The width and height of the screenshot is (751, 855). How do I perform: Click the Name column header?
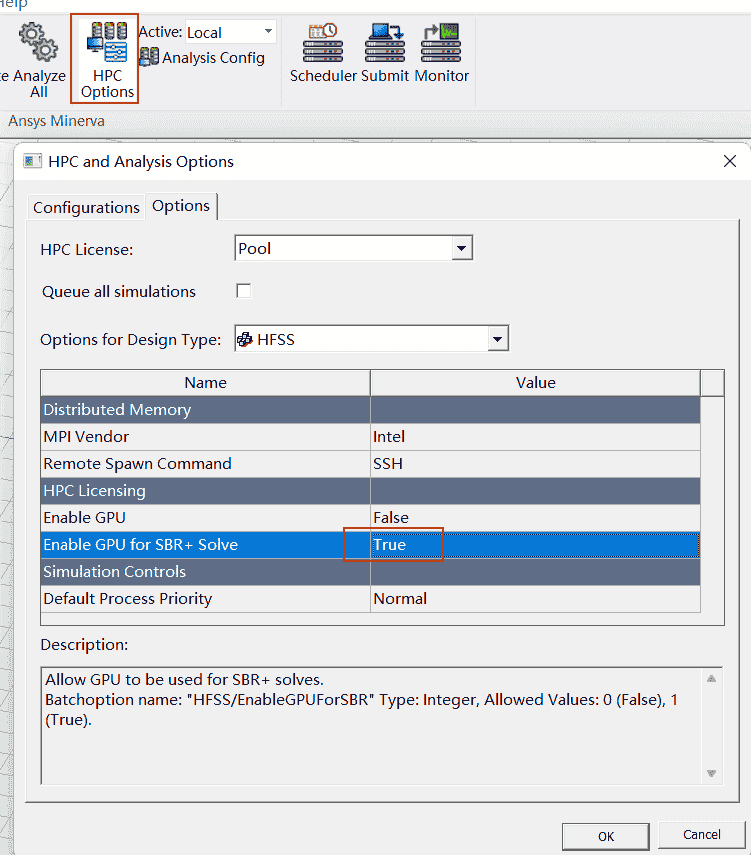206,383
